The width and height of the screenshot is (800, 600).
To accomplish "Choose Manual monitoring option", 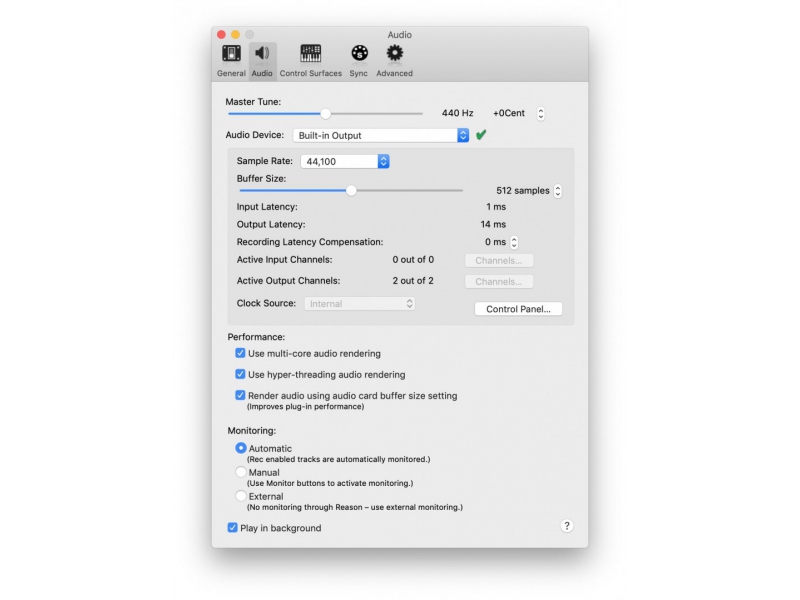I will [241, 472].
